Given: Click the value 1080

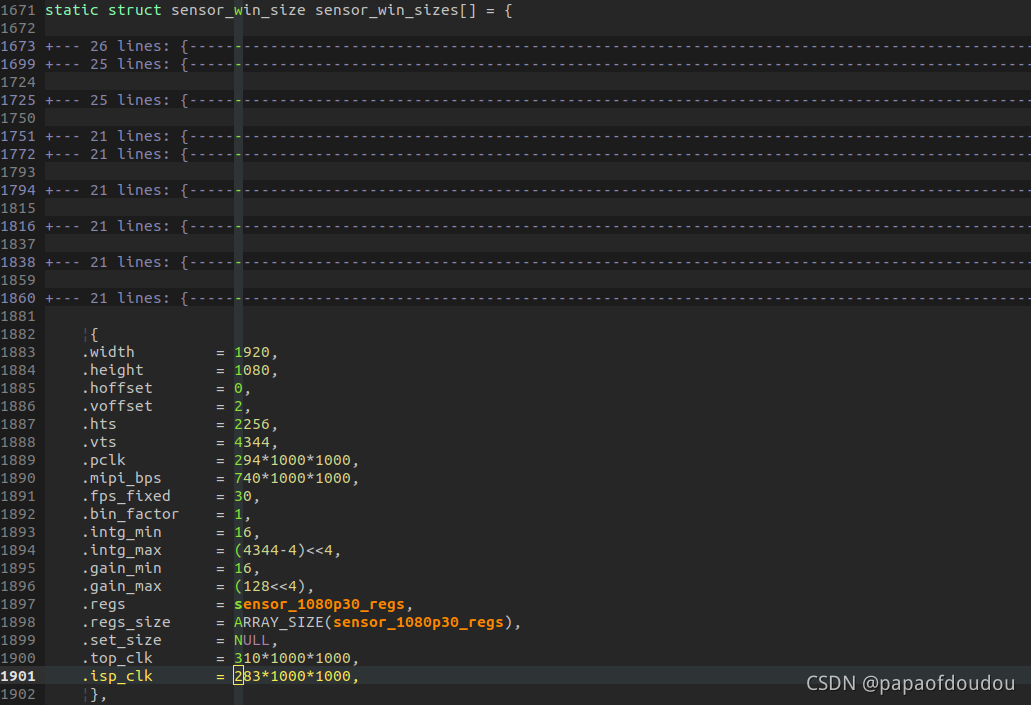Looking at the screenshot, I should [252, 370].
